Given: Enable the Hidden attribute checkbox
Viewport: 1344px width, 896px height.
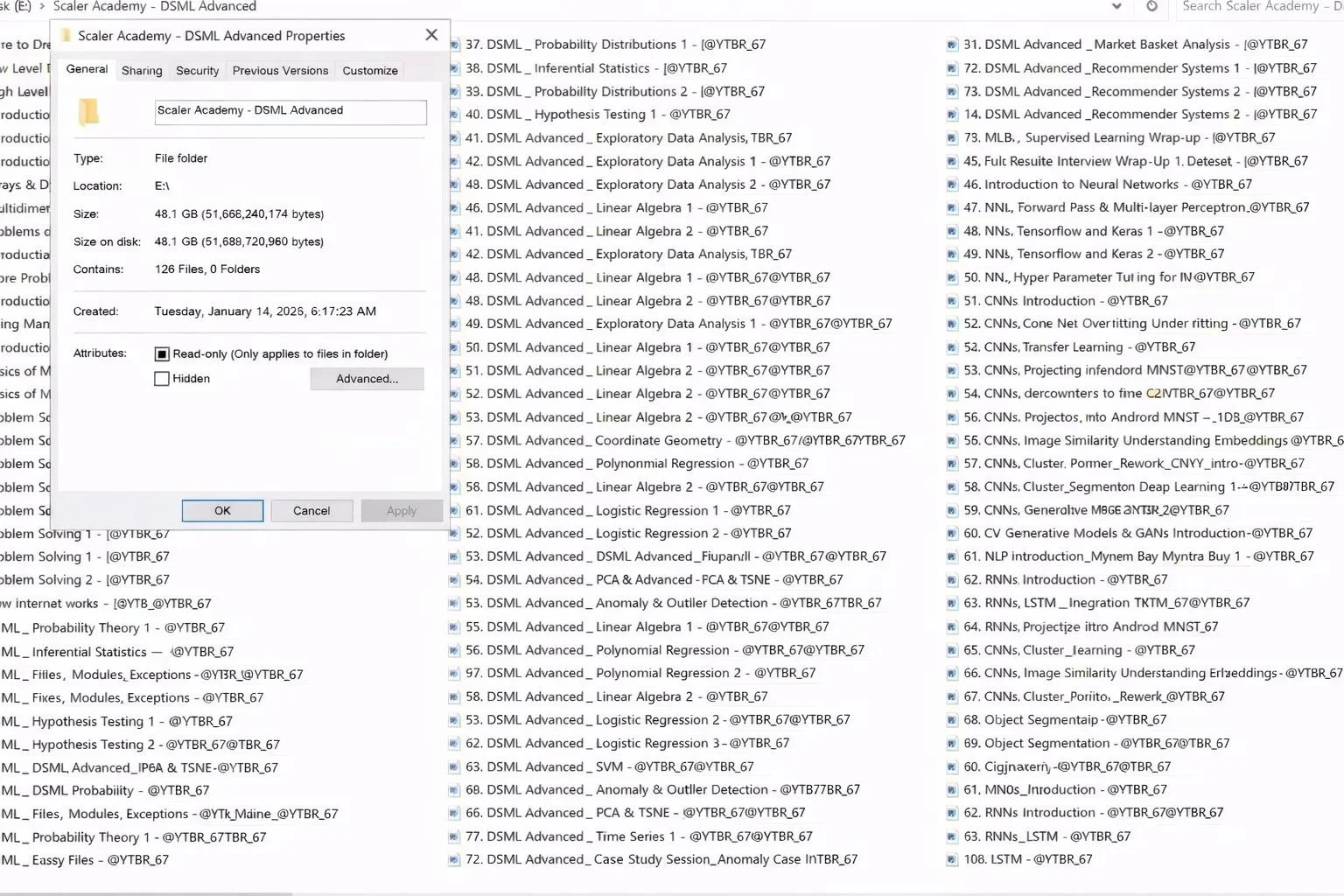Looking at the screenshot, I should (x=162, y=379).
